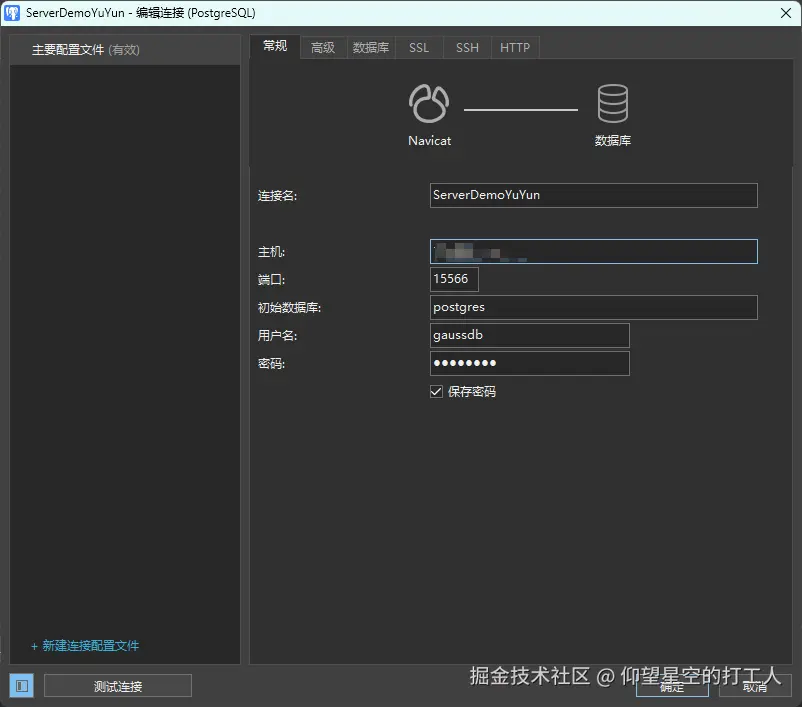Switch to the SSL tab
The image size is (802, 707).
pos(419,48)
